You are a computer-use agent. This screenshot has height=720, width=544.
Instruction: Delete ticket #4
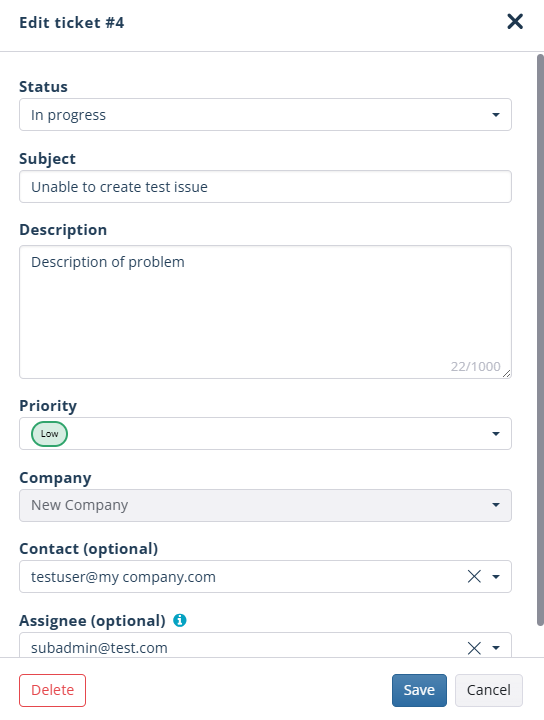[52, 690]
